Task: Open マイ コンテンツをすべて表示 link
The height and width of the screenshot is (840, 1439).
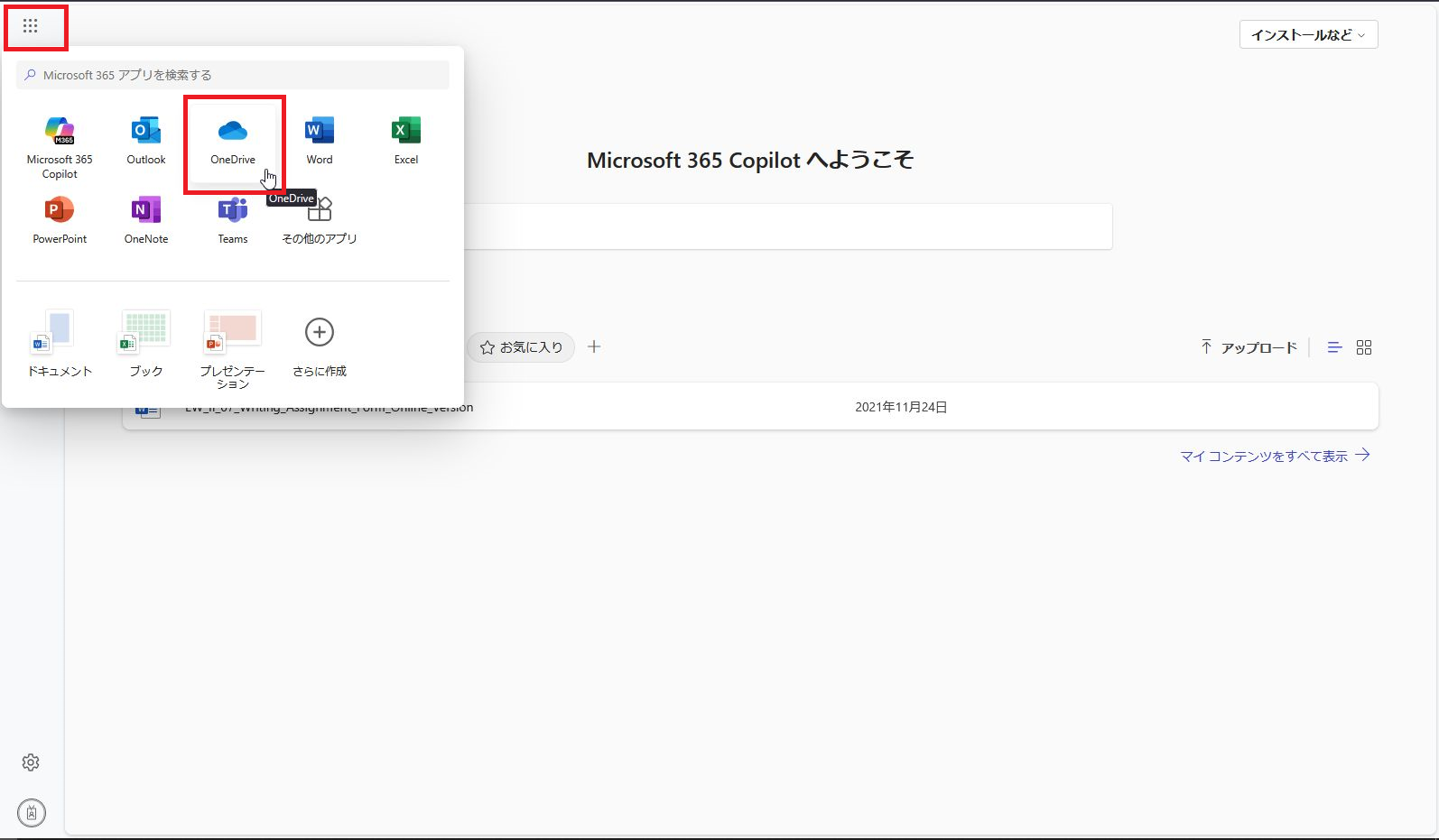Action: pos(1275,456)
